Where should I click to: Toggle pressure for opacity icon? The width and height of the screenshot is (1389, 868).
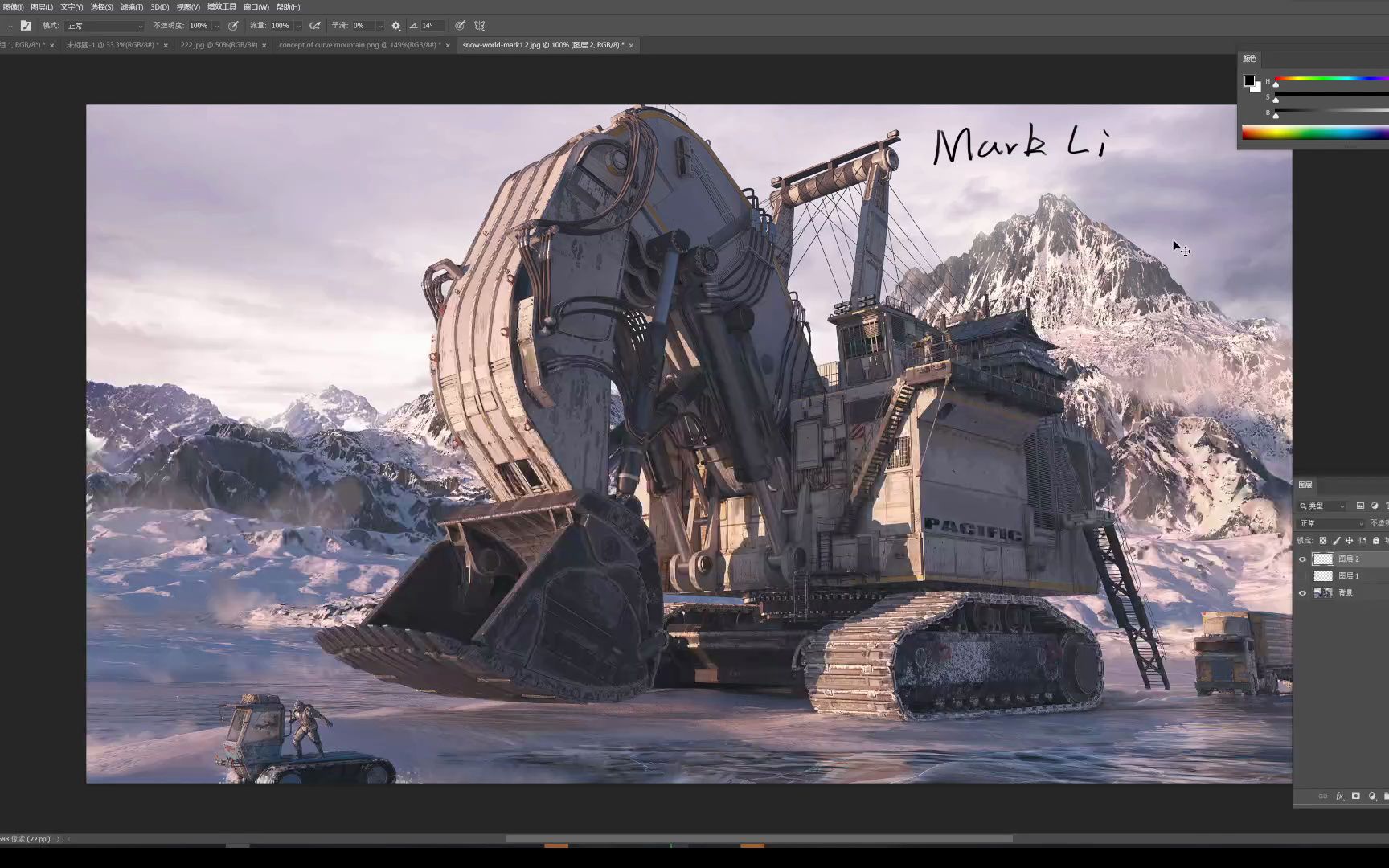pos(233,26)
